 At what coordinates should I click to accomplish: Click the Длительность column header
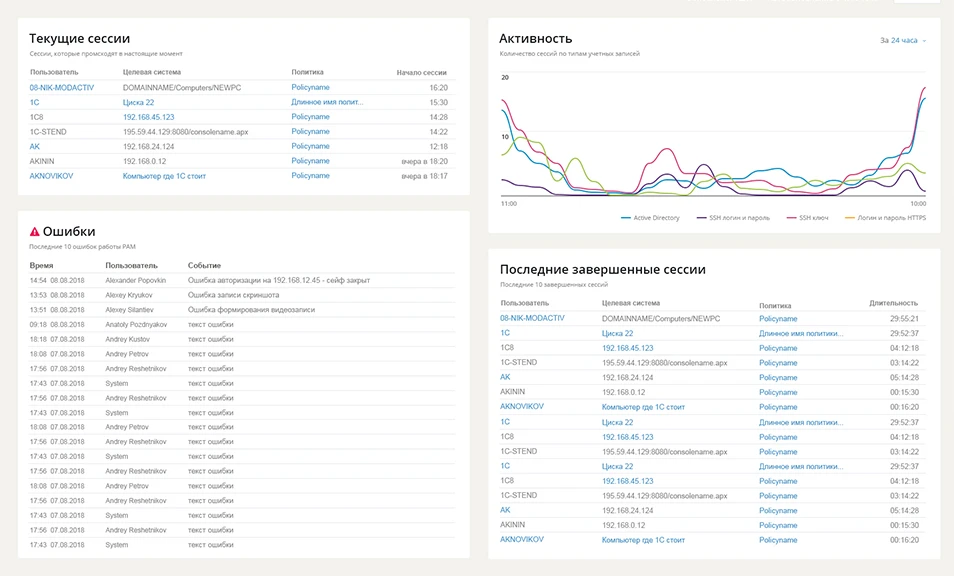pyautogui.click(x=894, y=303)
